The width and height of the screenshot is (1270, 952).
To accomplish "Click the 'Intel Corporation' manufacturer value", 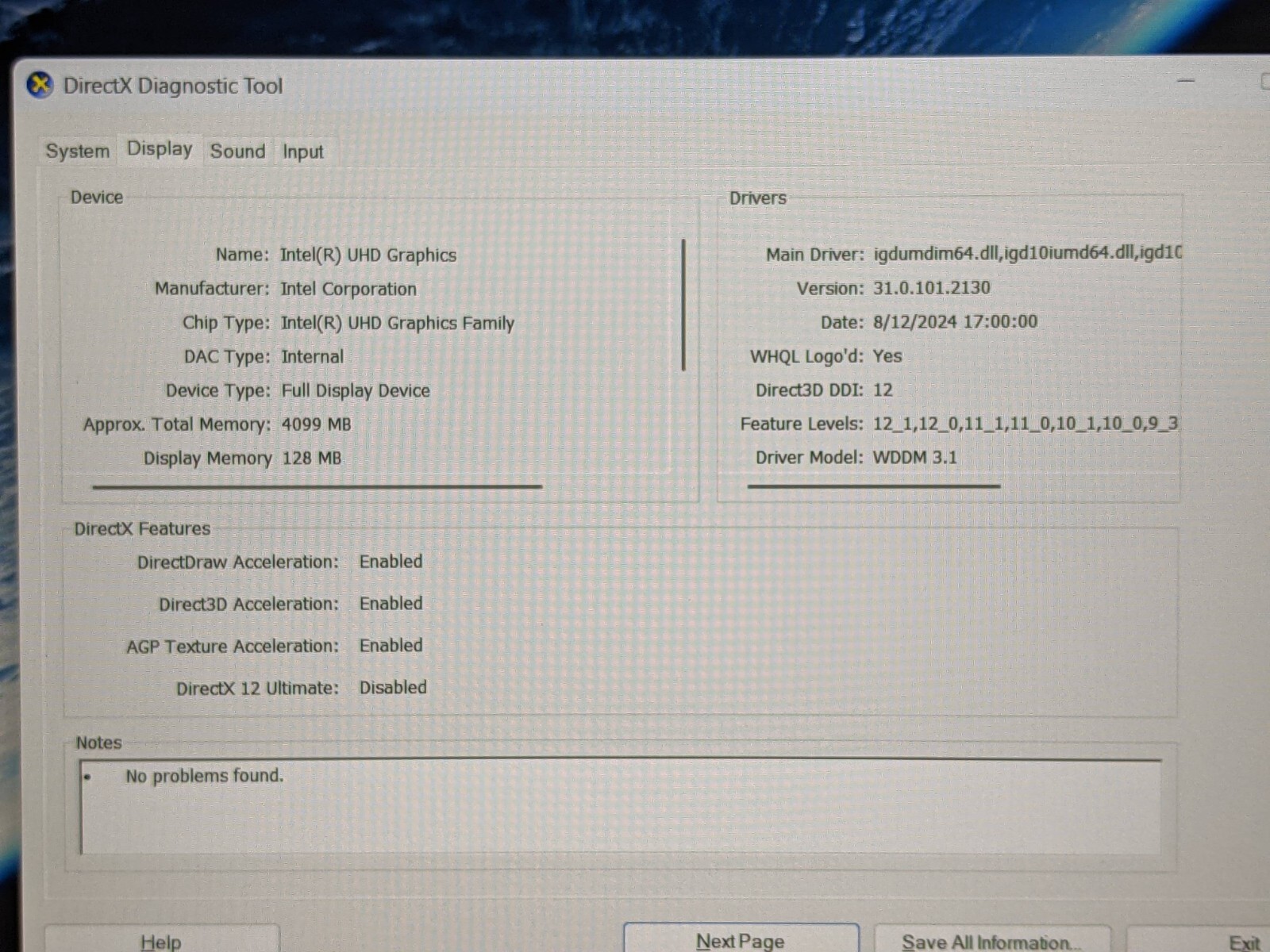I will 348,289.
